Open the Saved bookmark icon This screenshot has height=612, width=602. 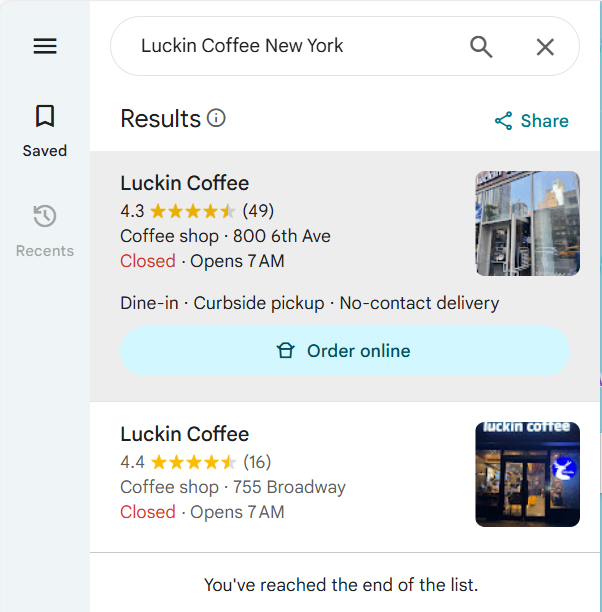pyautogui.click(x=45, y=117)
